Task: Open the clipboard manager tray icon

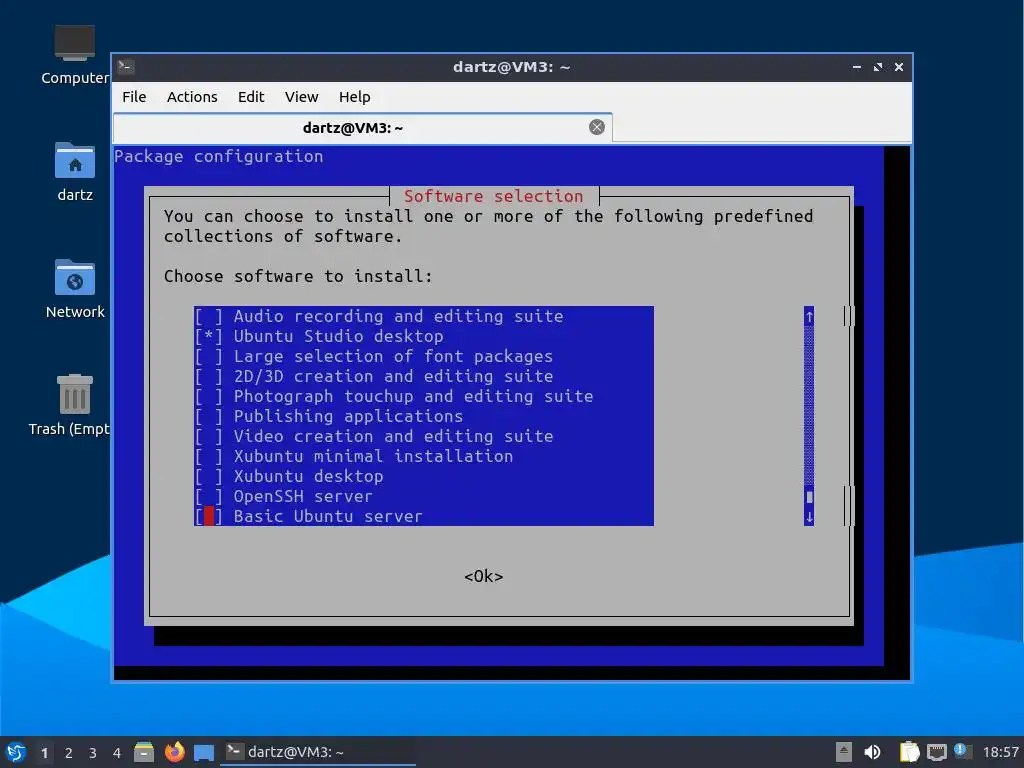Action: tap(909, 752)
